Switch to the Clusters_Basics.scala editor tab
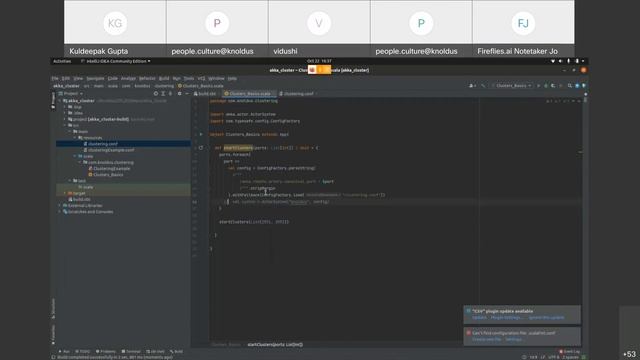The width and height of the screenshot is (640, 360). (x=249, y=94)
